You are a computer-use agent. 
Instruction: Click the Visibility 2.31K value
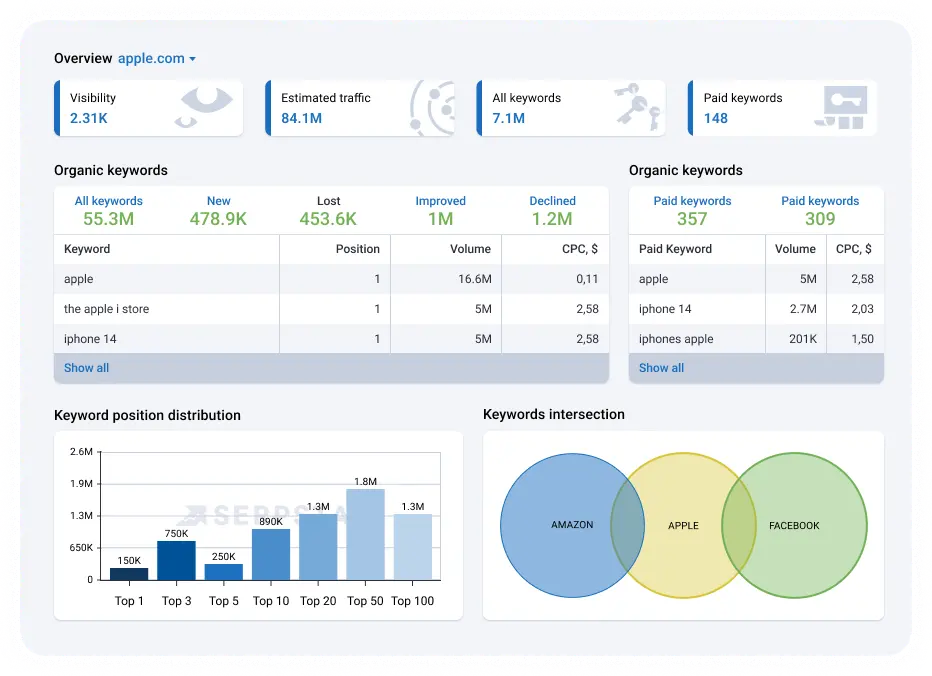89,118
